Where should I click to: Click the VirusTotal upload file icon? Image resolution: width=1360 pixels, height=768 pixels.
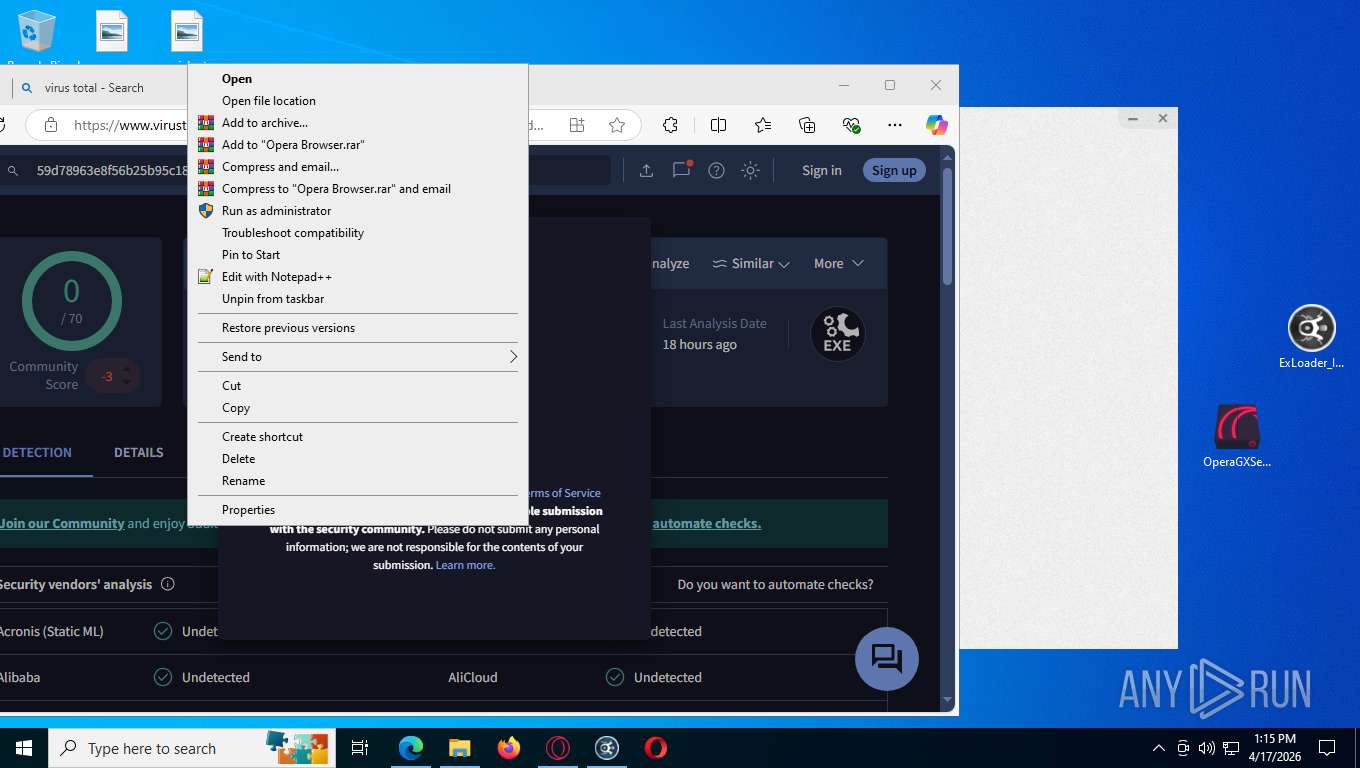[646, 170]
